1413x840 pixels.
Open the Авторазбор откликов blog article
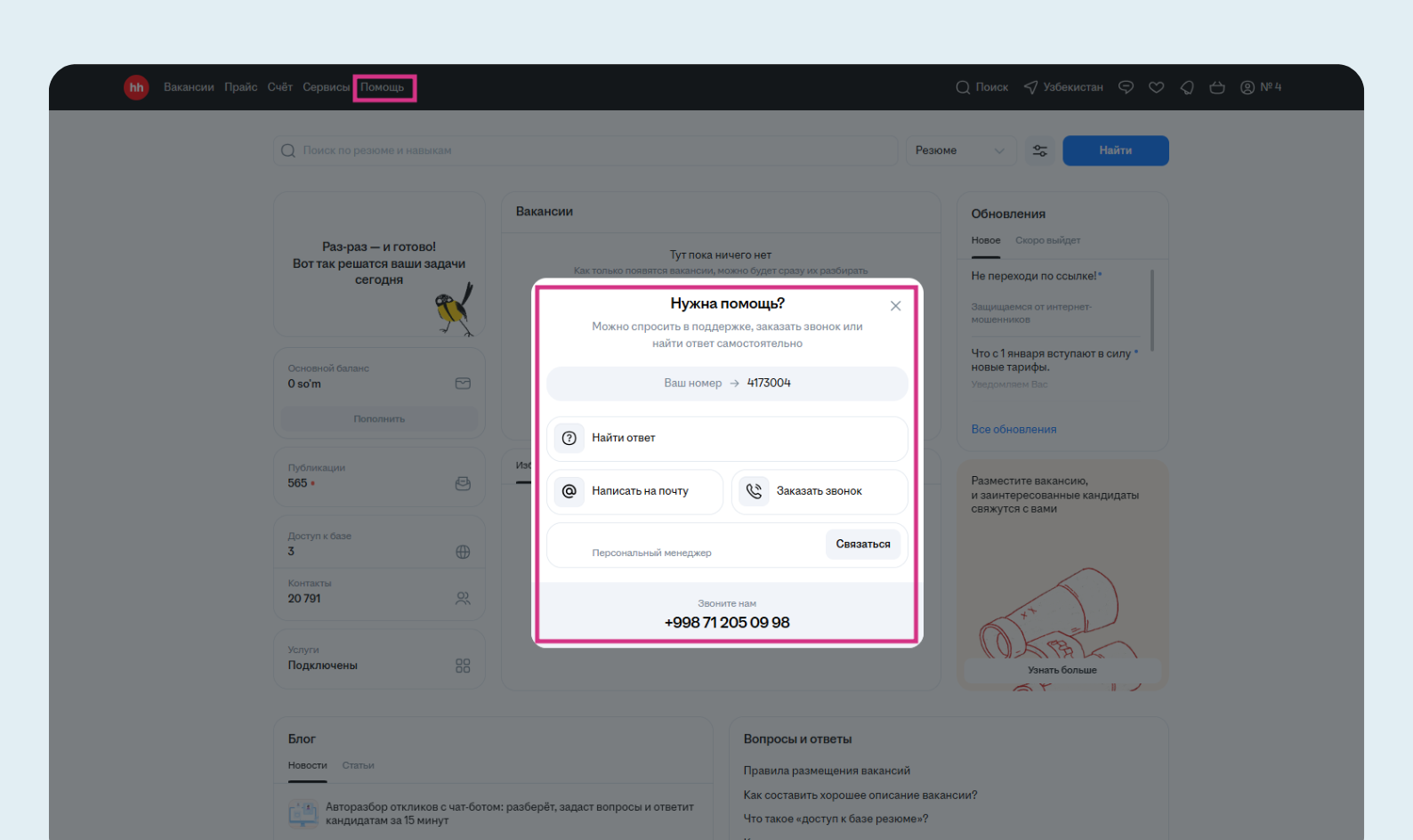pyautogui.click(x=509, y=813)
